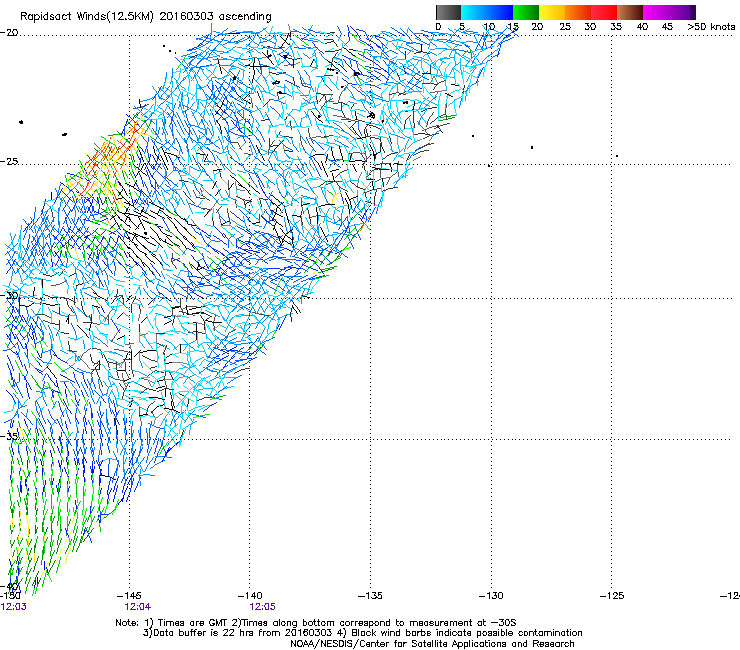Select the '-30' latitude axis label
This screenshot has height=650, width=740.
point(9,295)
